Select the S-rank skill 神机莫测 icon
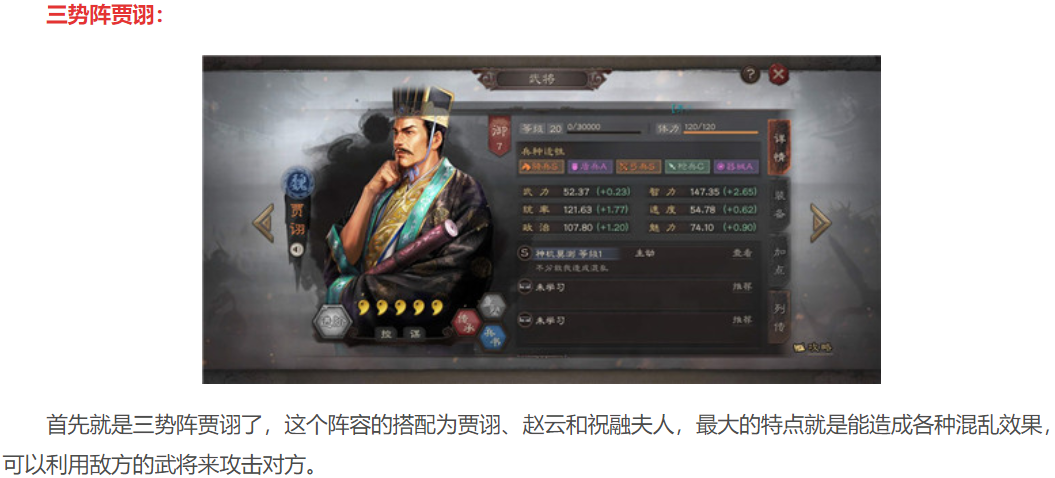Screen dimensions: 1055x478 click(525, 253)
